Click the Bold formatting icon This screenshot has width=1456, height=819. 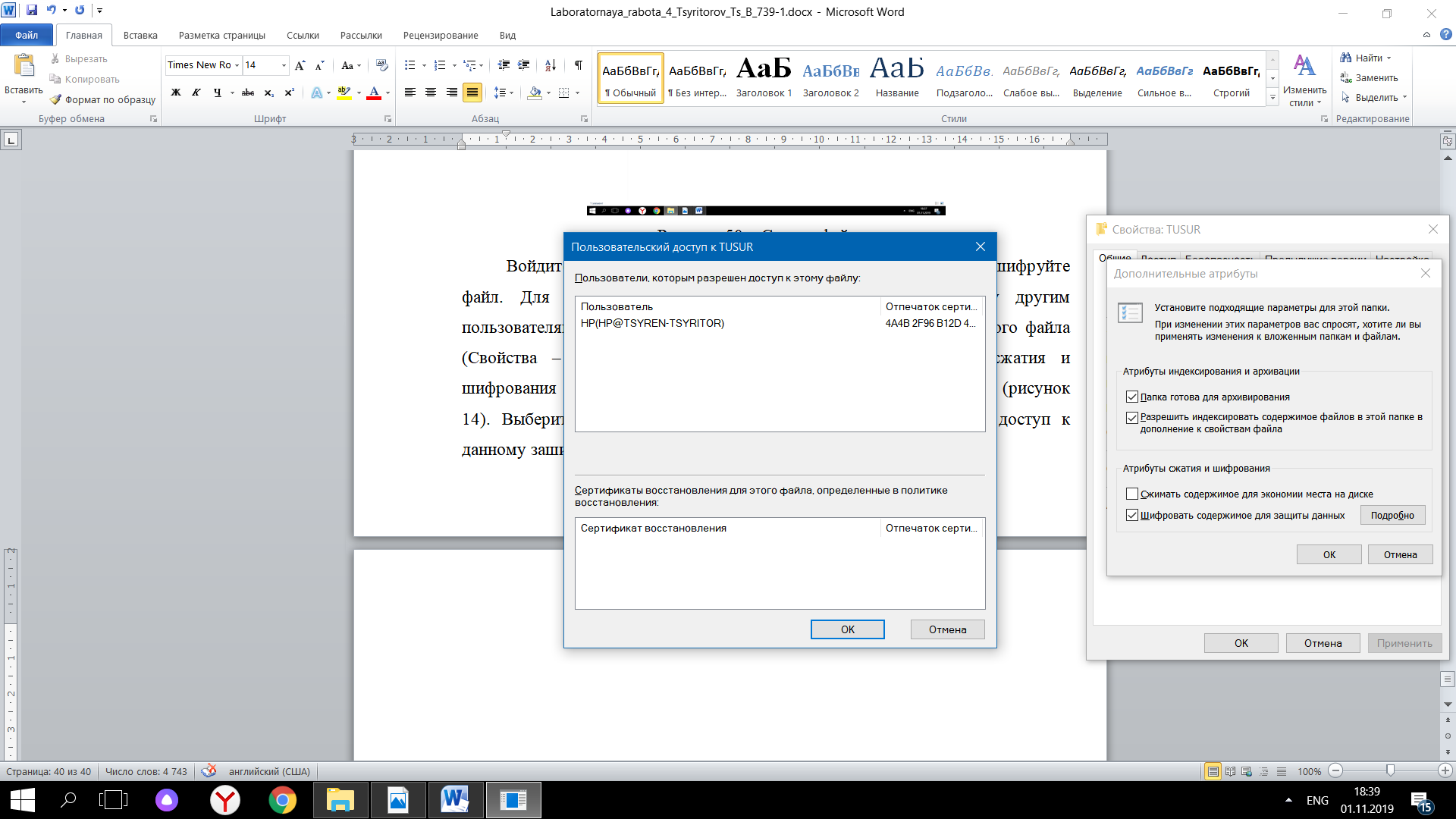176,93
